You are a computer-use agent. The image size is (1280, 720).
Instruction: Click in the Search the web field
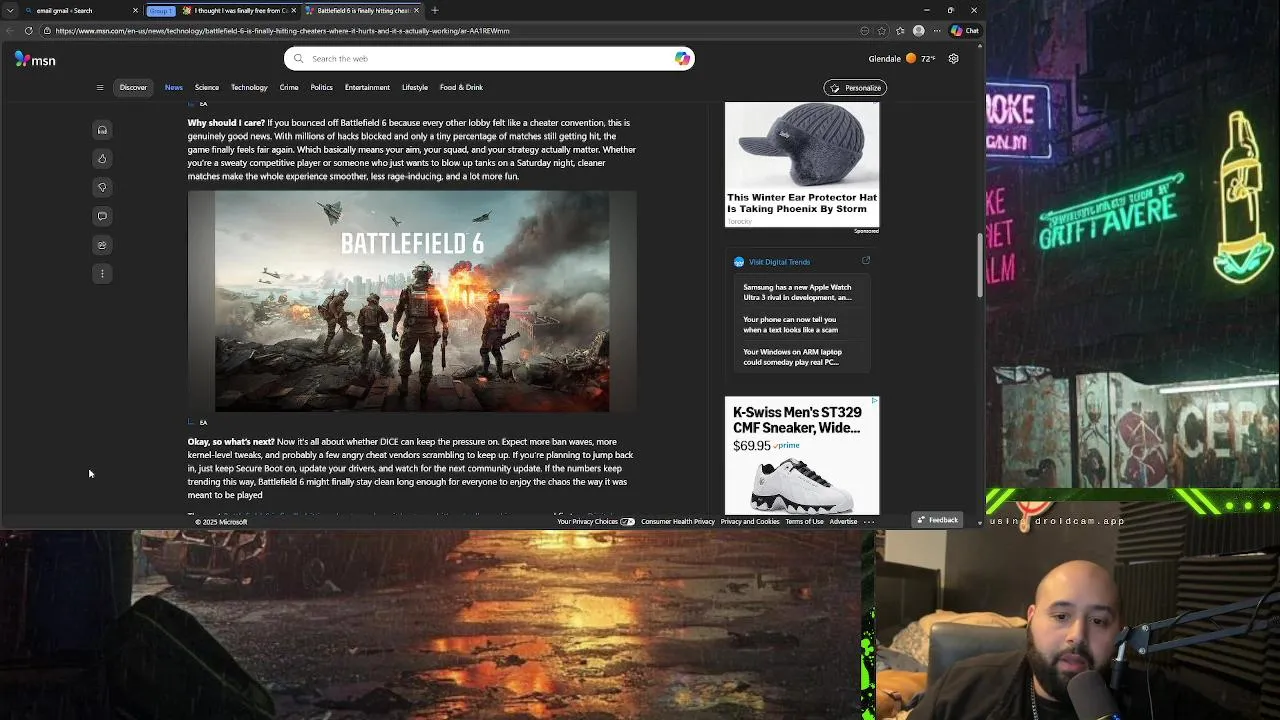pos(489,59)
